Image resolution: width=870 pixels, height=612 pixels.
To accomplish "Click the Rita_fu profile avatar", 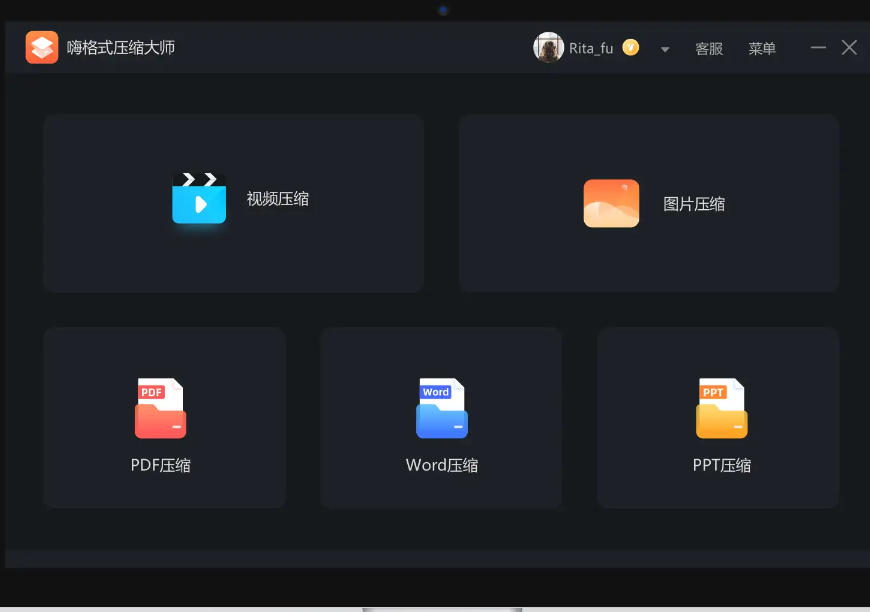I will tap(548, 47).
